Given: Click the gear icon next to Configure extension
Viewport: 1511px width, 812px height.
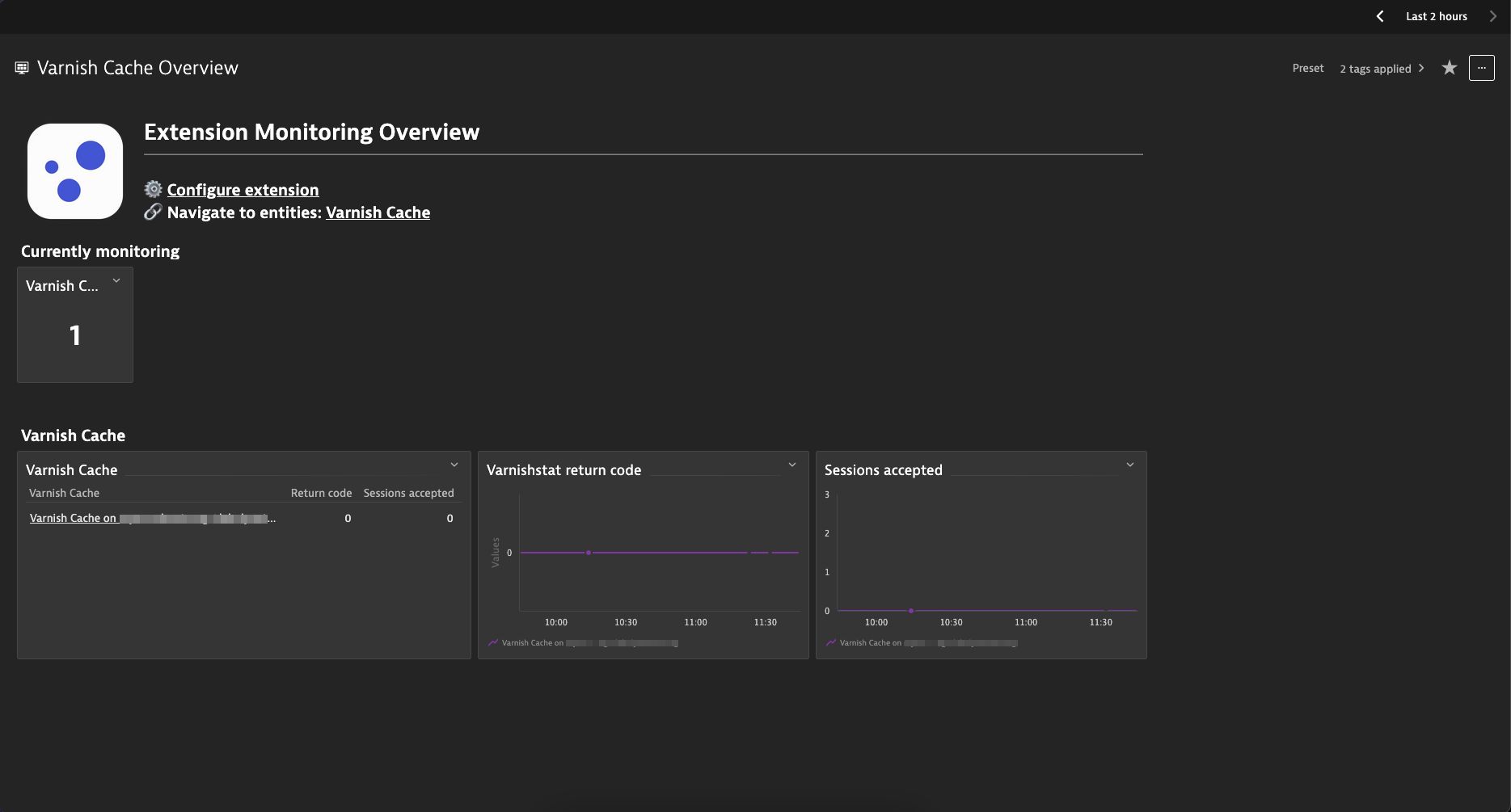Looking at the screenshot, I should (x=153, y=188).
